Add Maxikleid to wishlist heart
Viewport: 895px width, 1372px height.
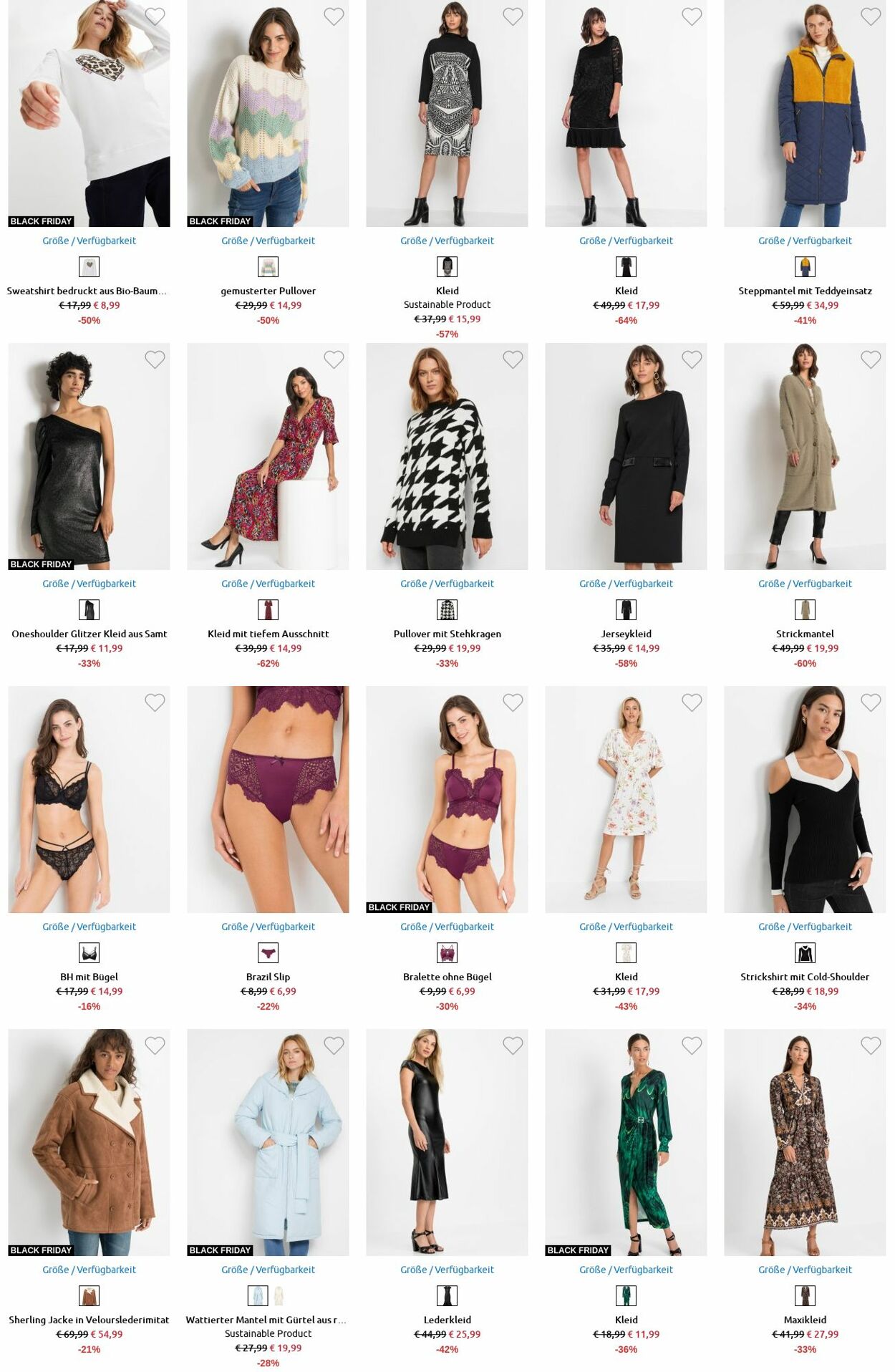(x=871, y=1045)
